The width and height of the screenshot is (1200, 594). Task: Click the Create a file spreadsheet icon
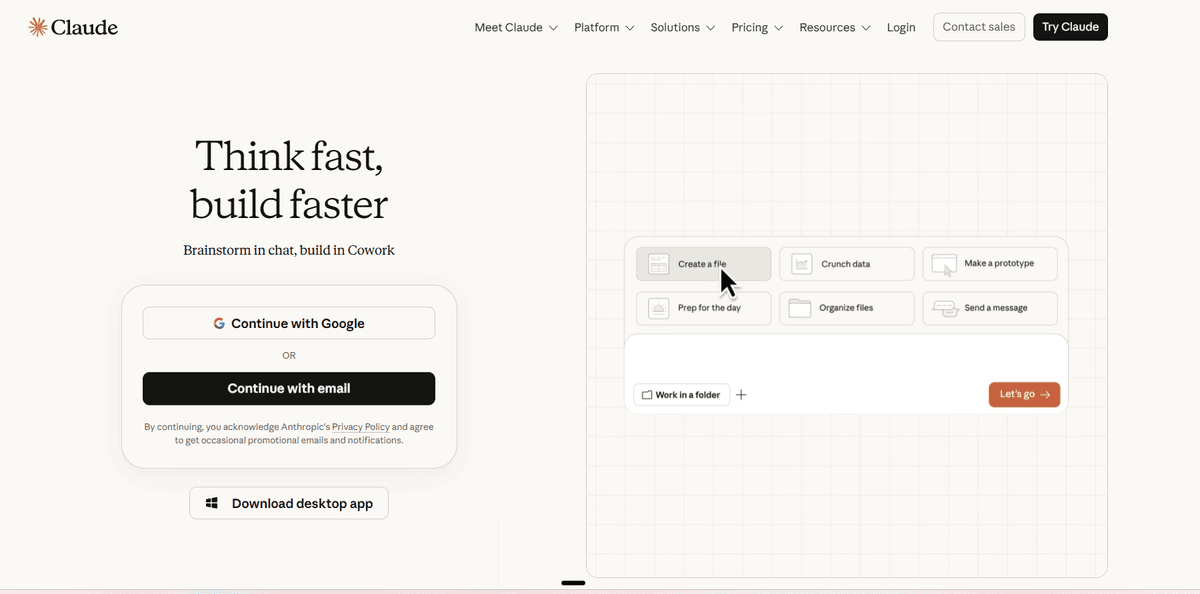658,264
